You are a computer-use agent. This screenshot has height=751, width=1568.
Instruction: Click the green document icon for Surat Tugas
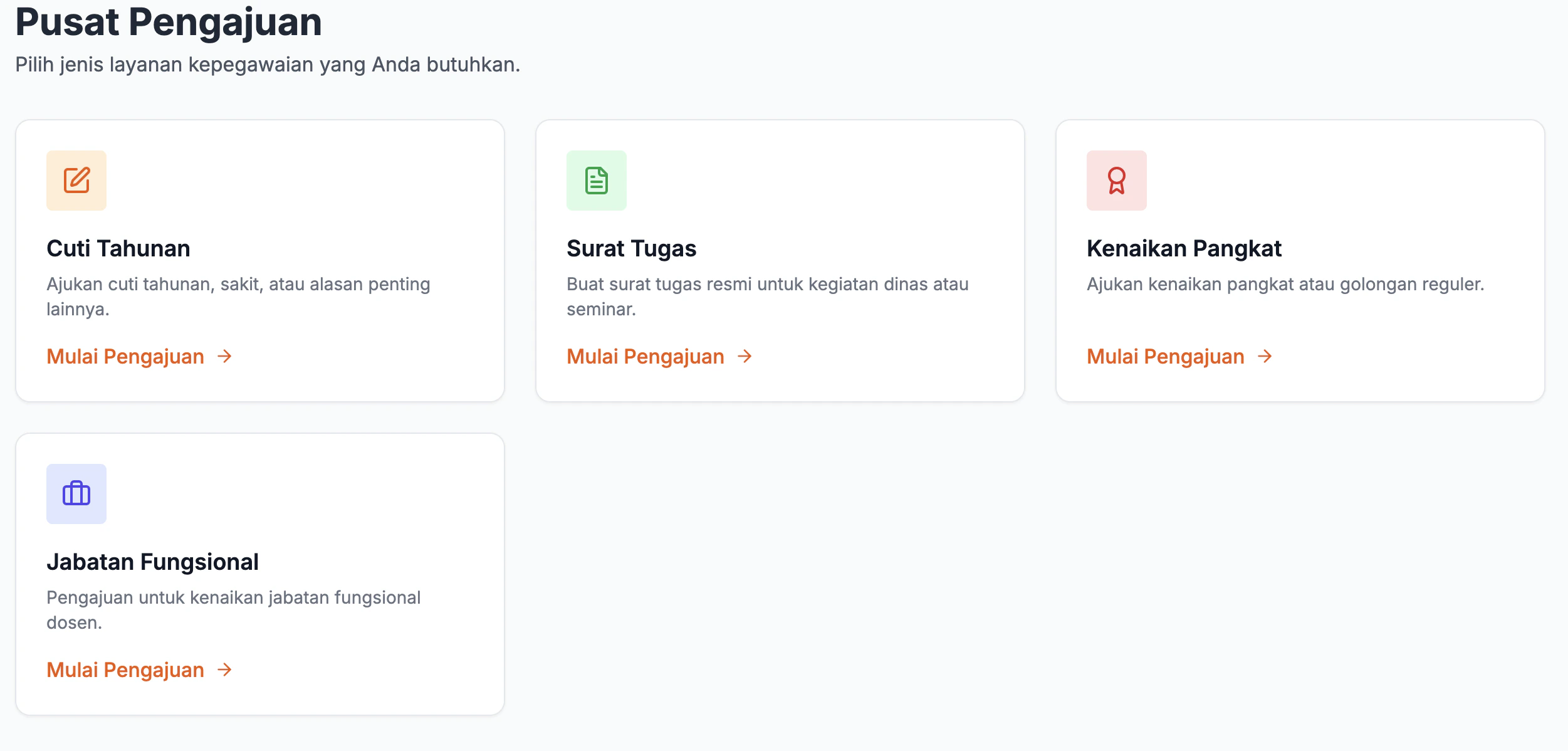pyautogui.click(x=597, y=181)
